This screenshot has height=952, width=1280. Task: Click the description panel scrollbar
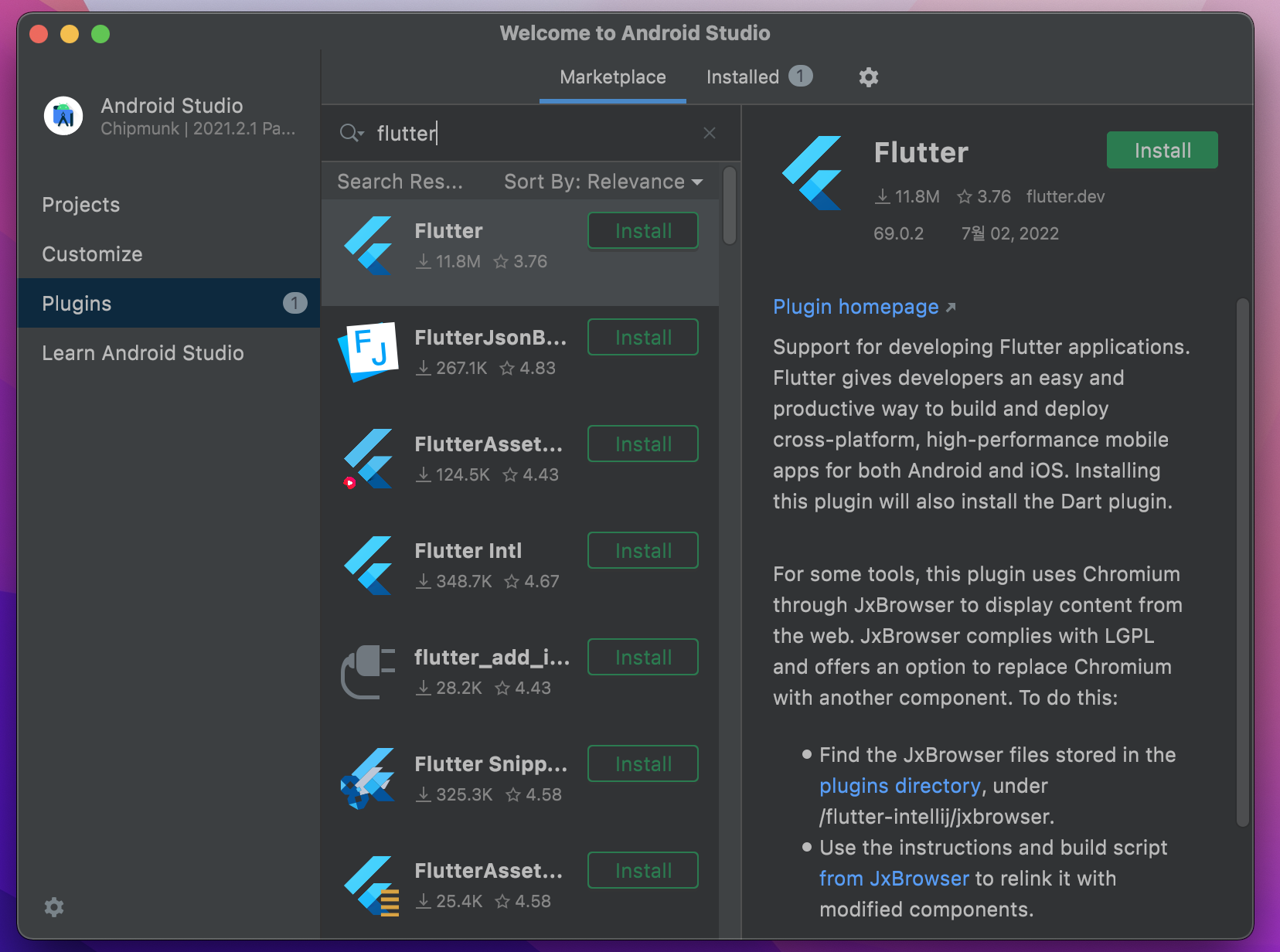[1243, 563]
